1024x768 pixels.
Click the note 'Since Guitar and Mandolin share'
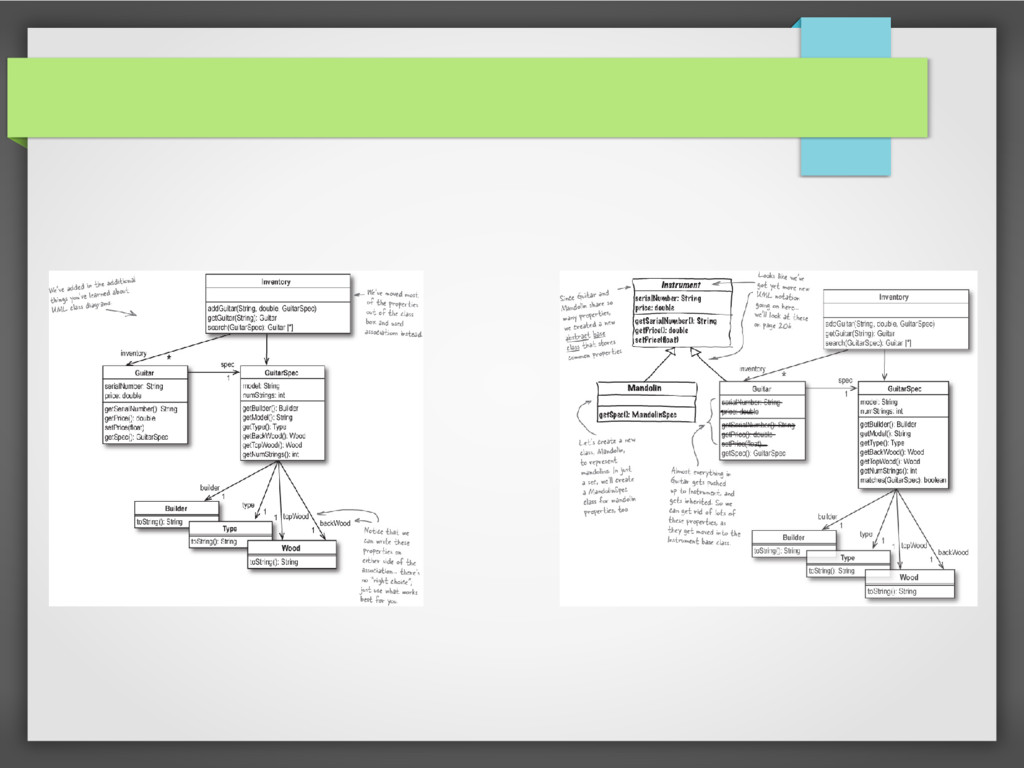pyautogui.click(x=592, y=325)
